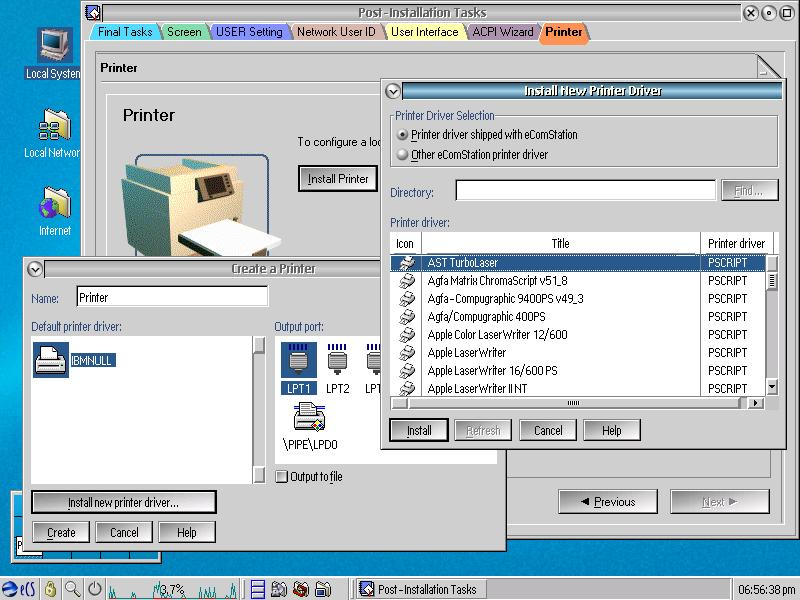The image size is (800, 600).
Task: Select the 'Apple LaserWriter II NT' title text
Action: [x=478, y=389]
